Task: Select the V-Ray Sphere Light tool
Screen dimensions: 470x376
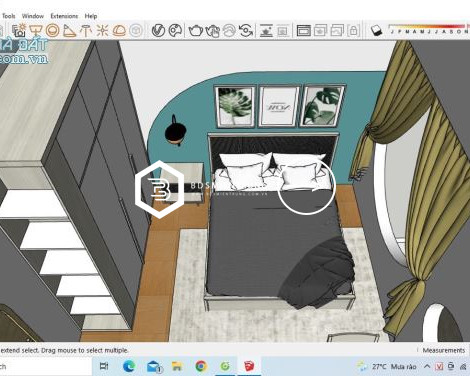Action: point(52,31)
